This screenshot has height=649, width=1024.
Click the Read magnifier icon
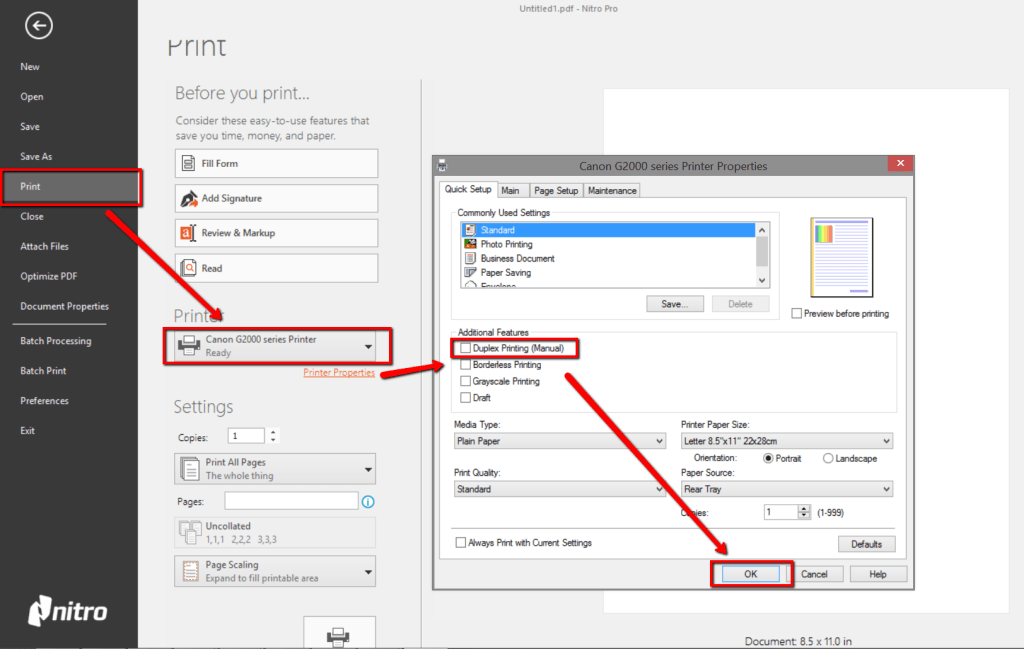(189, 268)
